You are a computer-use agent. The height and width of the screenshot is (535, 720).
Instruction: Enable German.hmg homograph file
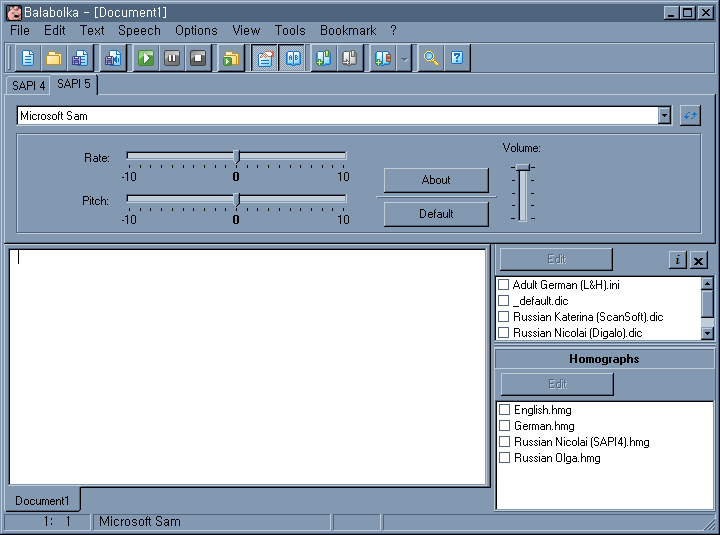click(505, 426)
